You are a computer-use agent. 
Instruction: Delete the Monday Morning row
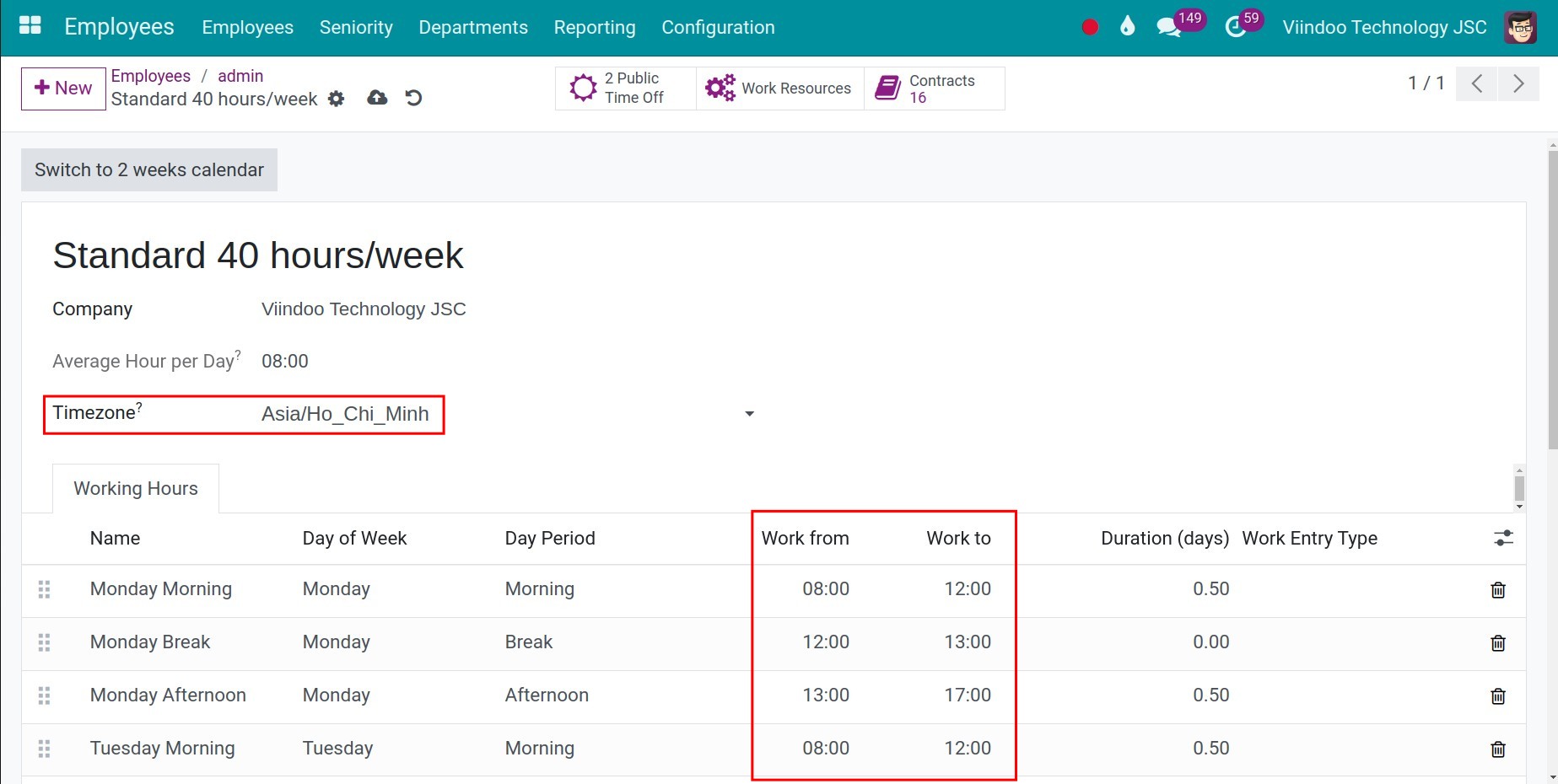(1498, 590)
